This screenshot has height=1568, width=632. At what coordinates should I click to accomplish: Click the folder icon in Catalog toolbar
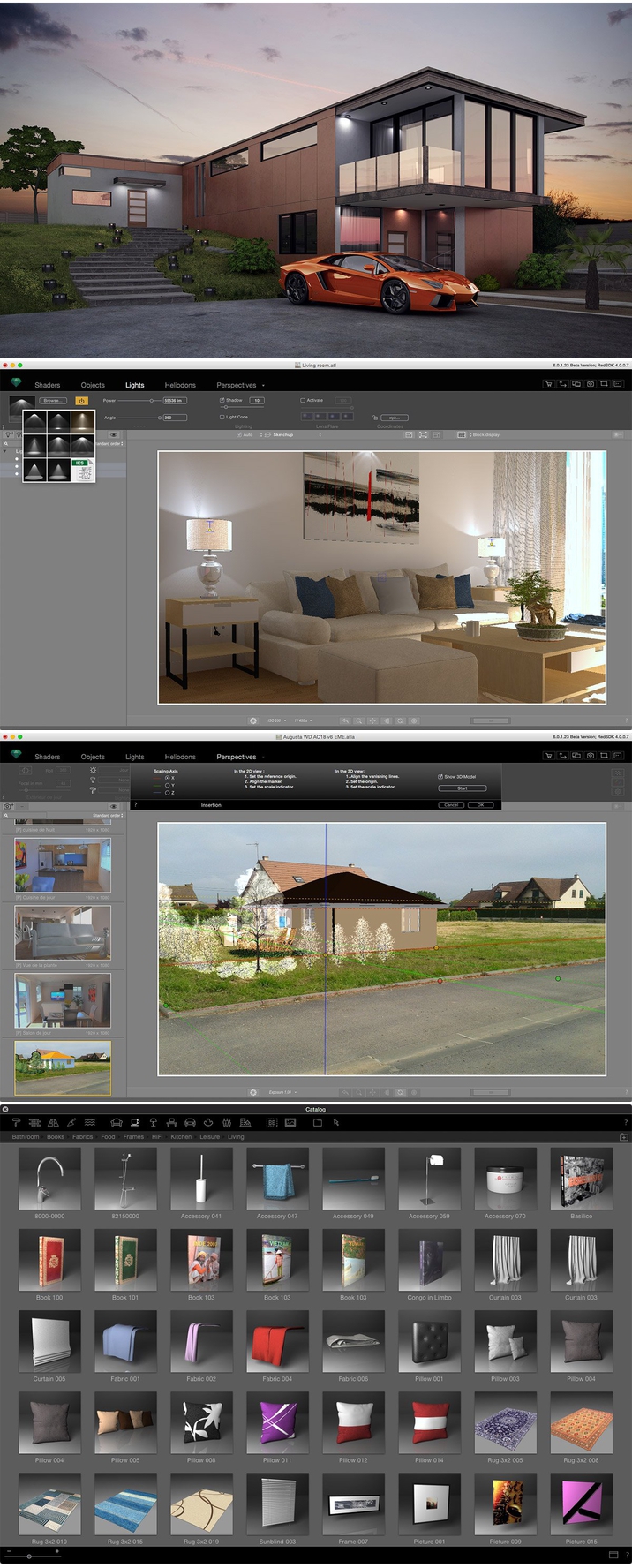318,1122
